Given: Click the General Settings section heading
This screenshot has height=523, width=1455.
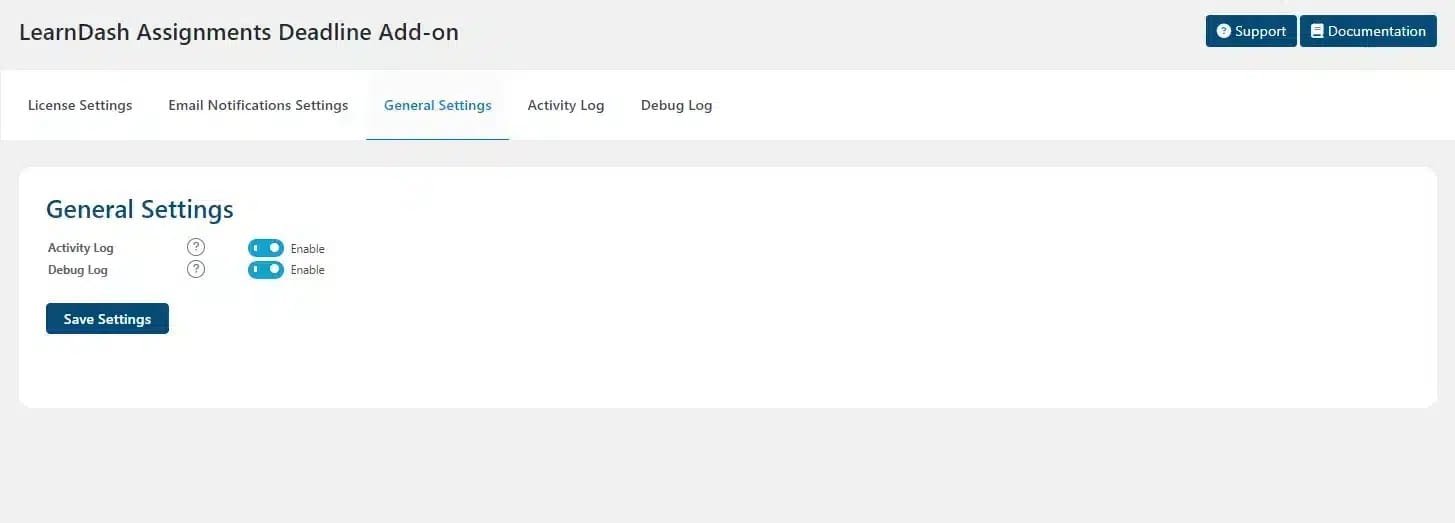Looking at the screenshot, I should (140, 209).
